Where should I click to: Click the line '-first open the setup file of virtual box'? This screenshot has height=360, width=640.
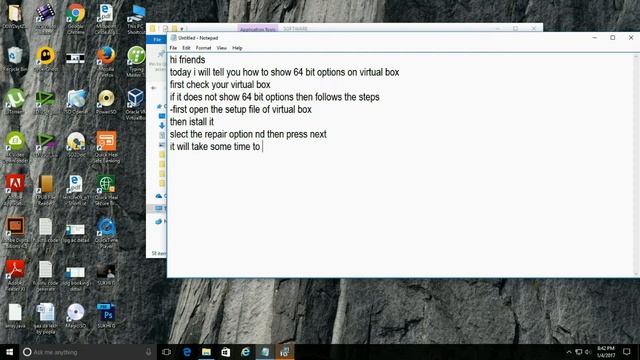[x=241, y=109]
